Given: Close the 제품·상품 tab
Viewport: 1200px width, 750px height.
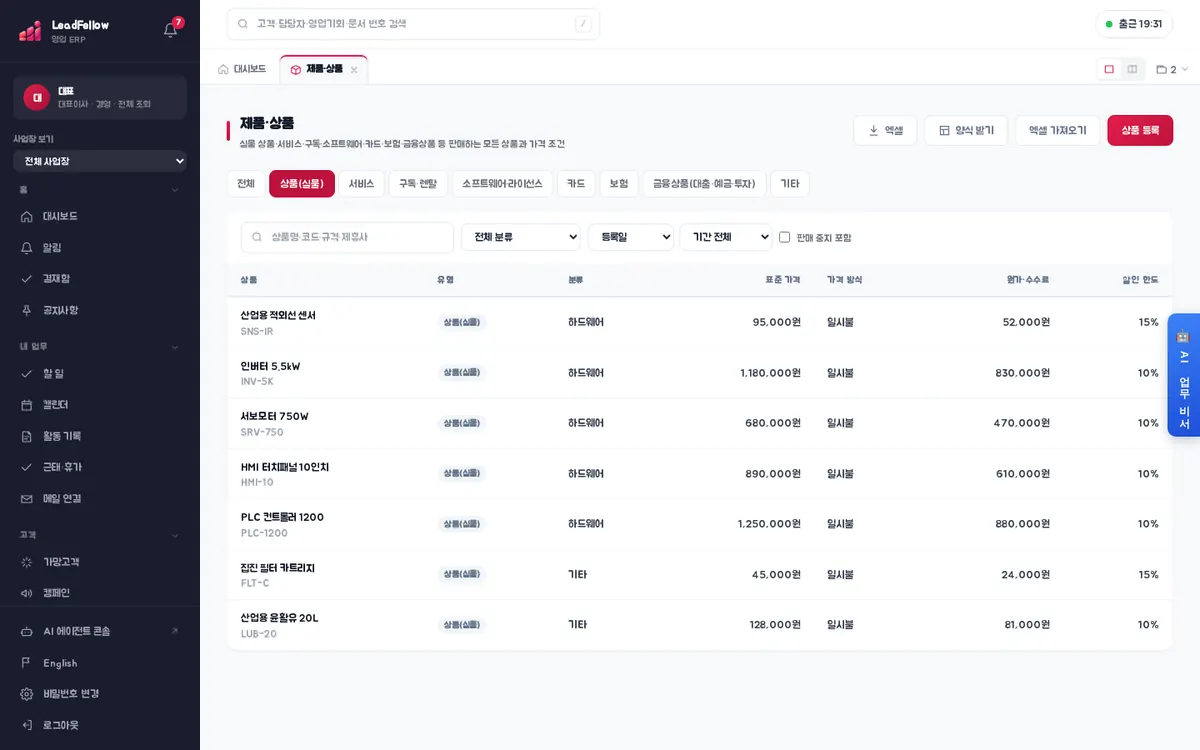Looking at the screenshot, I should [354, 70].
